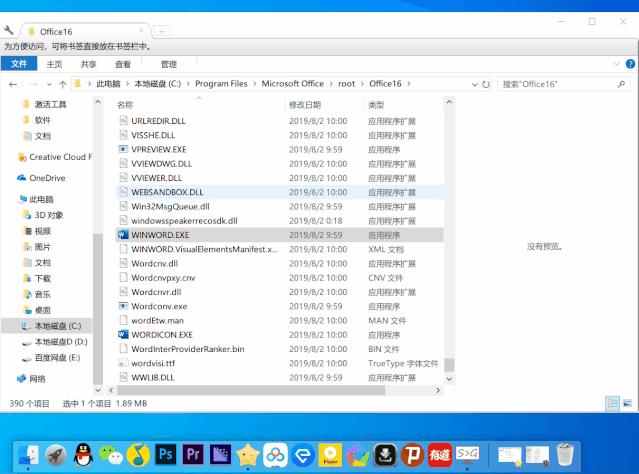
Task: Select WORDICON.EXE file icon
Action: coord(123,335)
